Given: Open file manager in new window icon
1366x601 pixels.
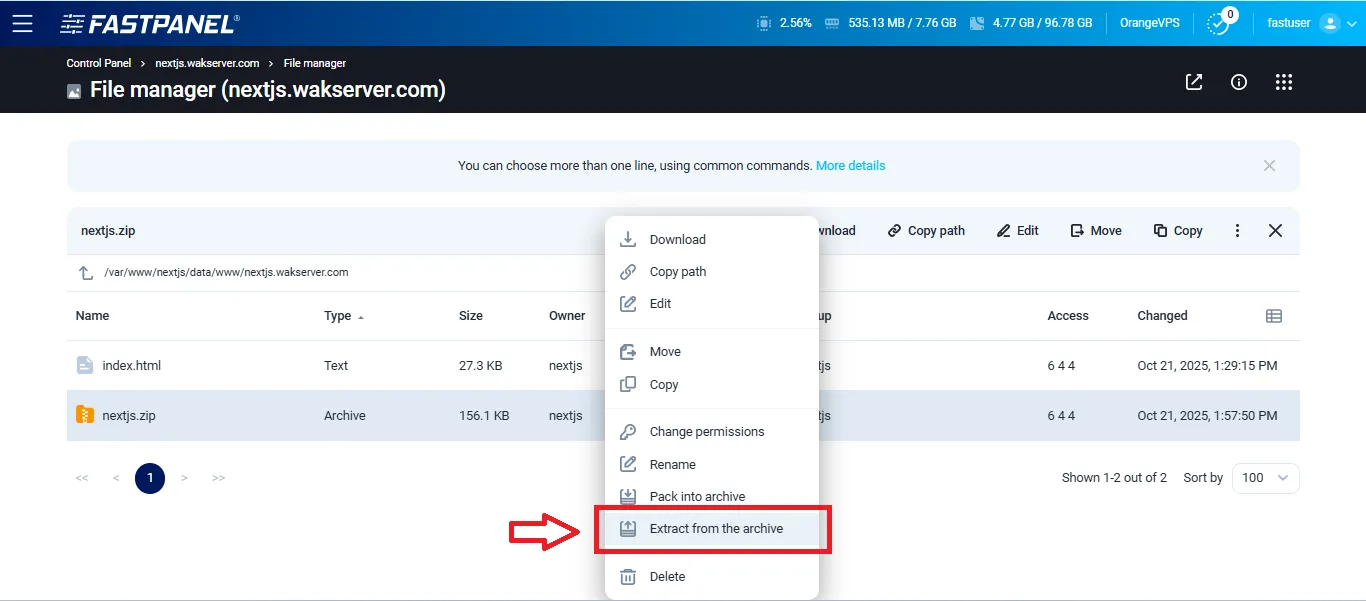Looking at the screenshot, I should [1194, 83].
